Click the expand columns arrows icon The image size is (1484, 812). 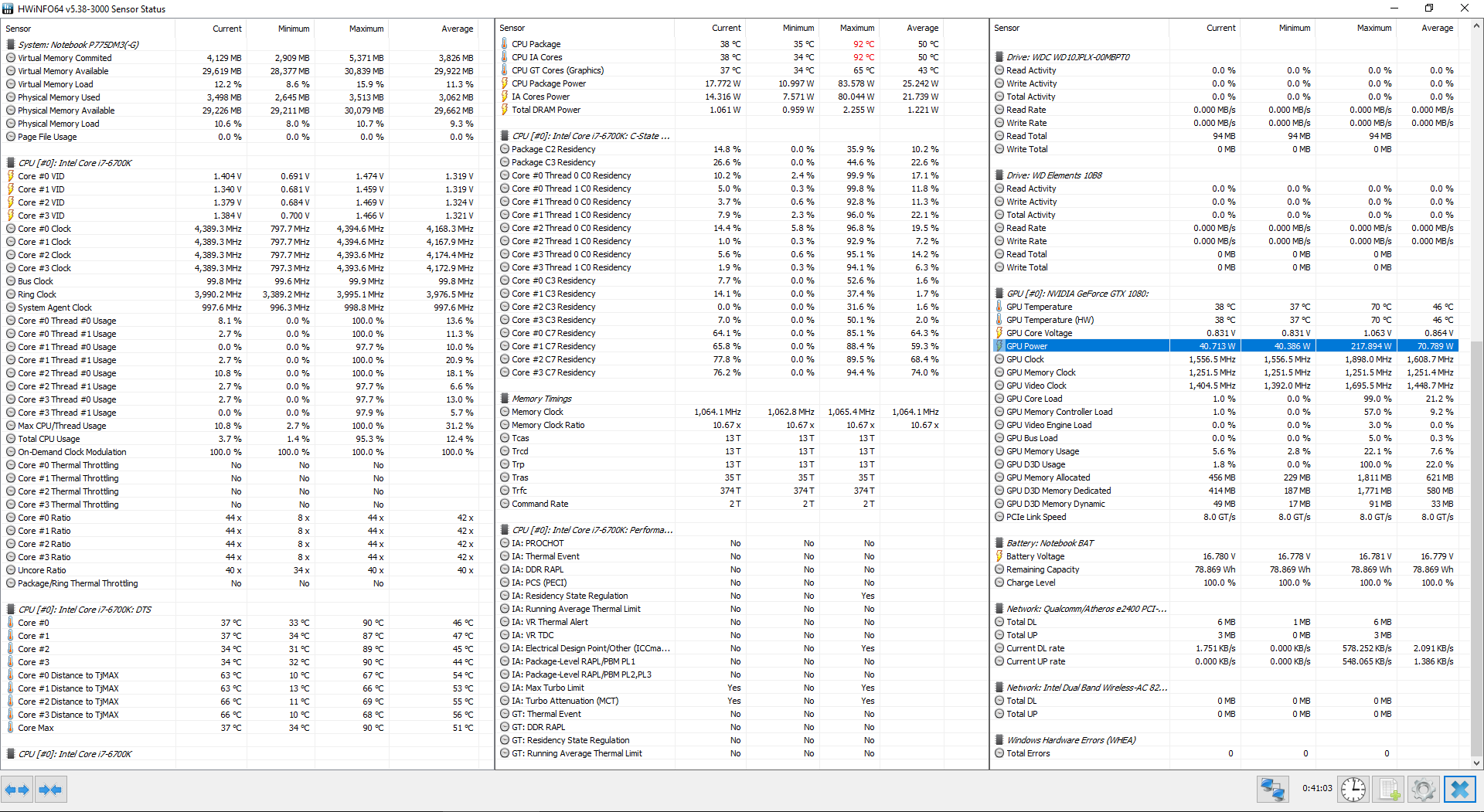click(17, 790)
